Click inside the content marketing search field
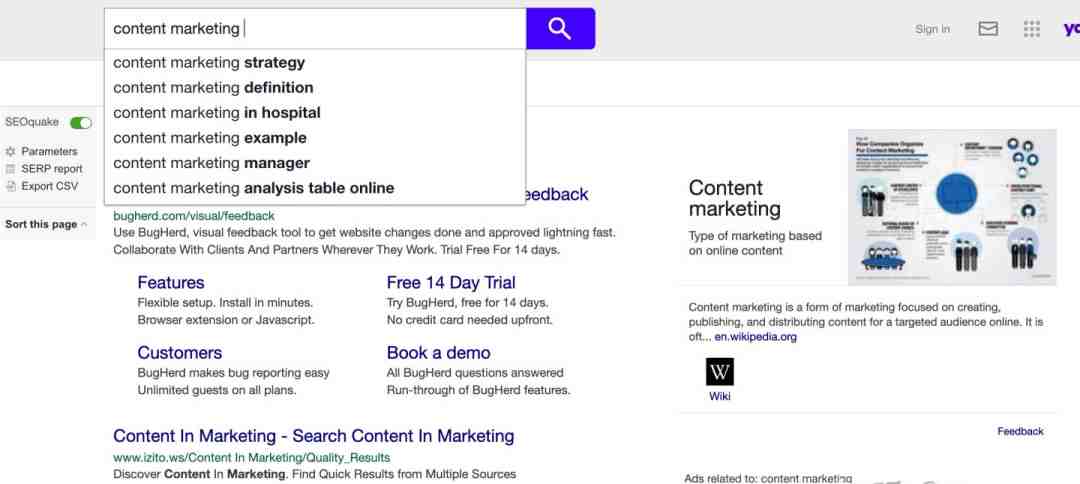The width and height of the screenshot is (1080, 484). coord(315,29)
